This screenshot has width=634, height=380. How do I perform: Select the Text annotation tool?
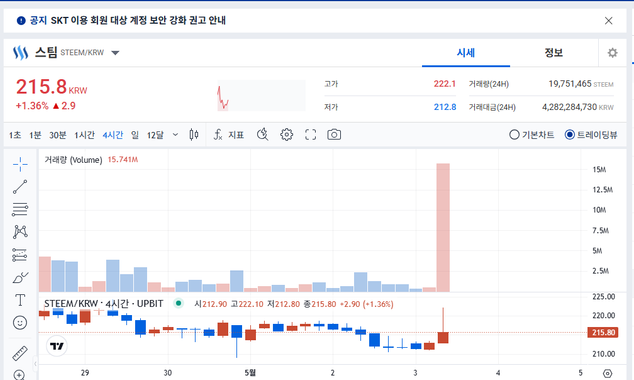[20, 300]
